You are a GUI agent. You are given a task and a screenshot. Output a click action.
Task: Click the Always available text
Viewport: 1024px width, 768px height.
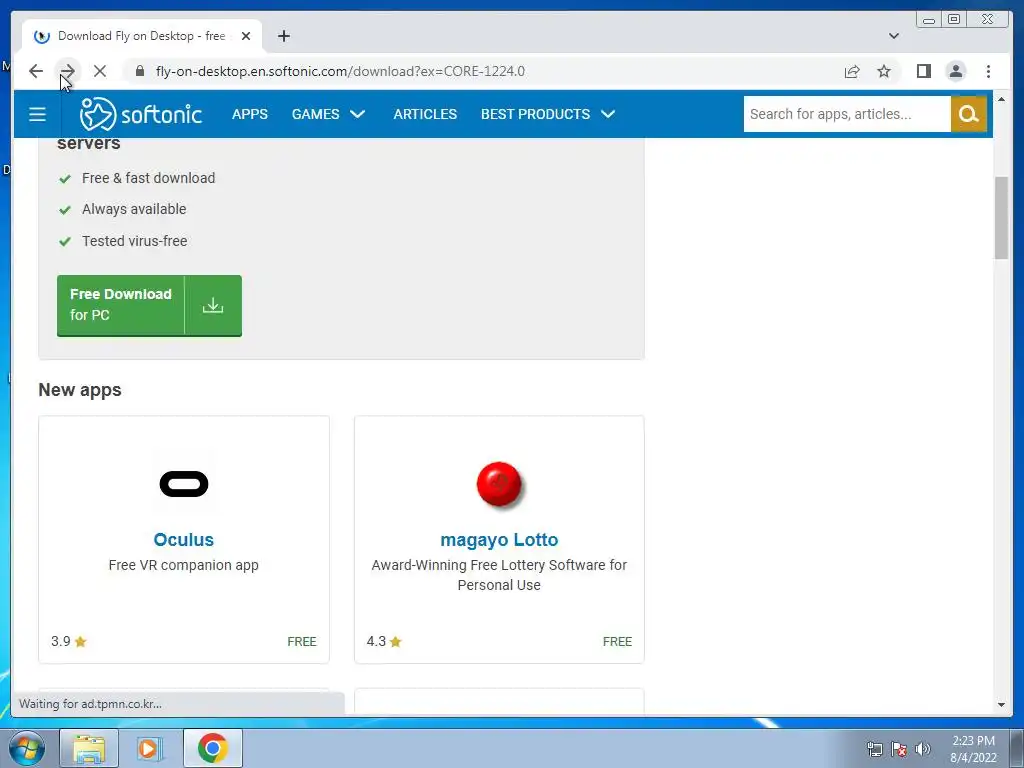pyautogui.click(x=134, y=209)
